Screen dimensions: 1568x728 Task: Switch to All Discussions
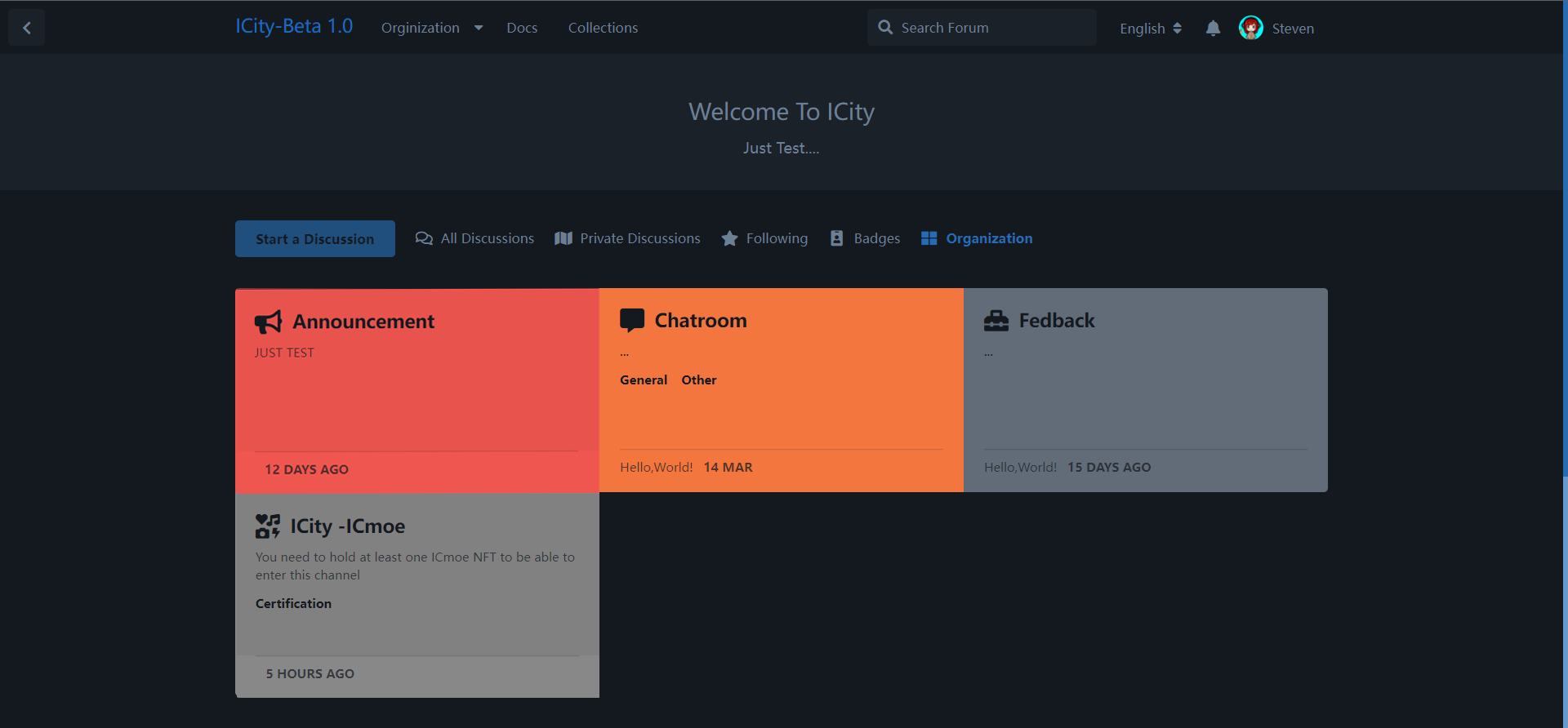pos(474,238)
